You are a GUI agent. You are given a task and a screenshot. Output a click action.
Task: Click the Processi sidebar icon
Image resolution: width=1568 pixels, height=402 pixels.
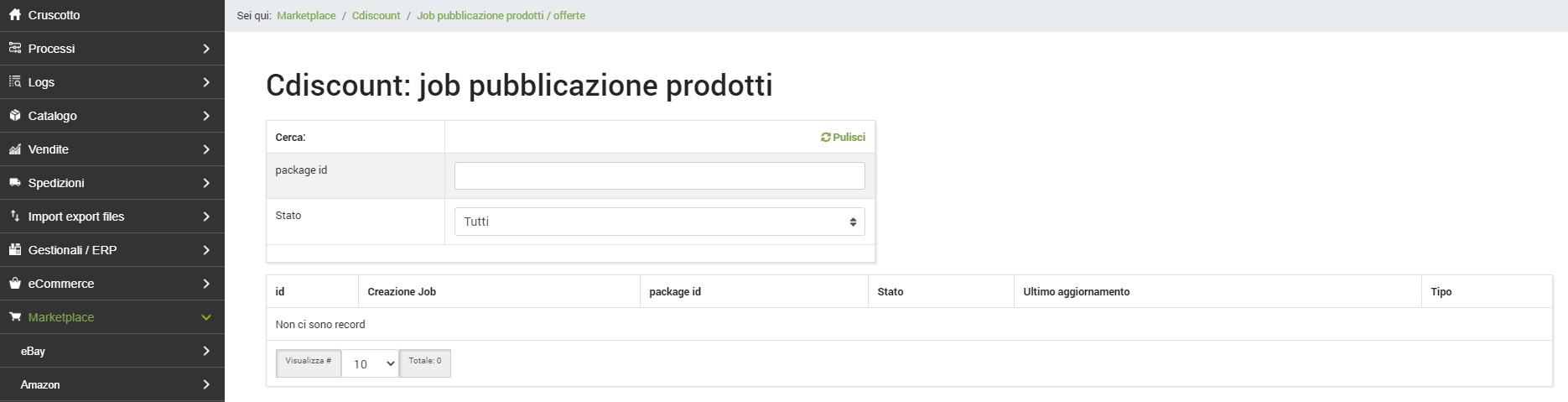pos(14,49)
